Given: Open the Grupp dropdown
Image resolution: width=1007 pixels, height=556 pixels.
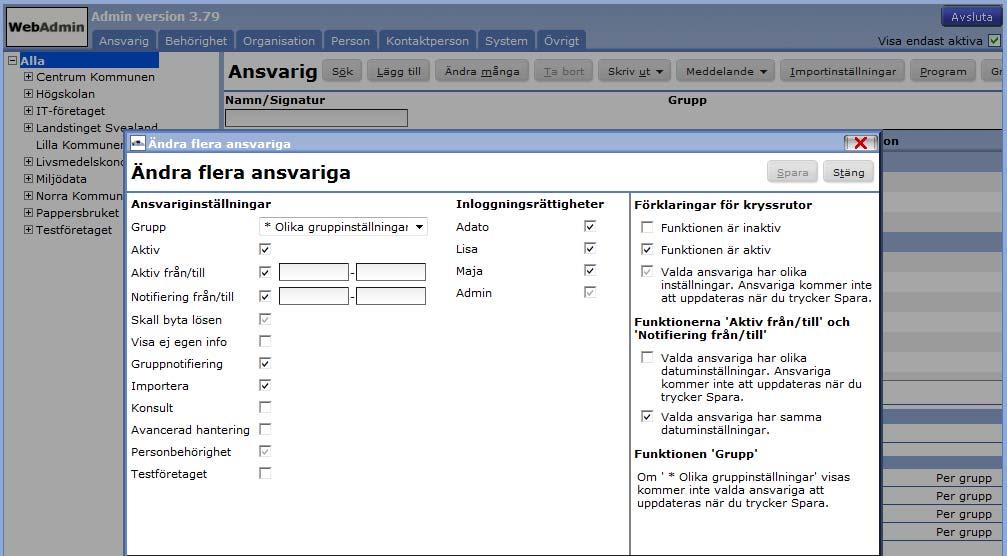Looking at the screenshot, I should 344,227.
